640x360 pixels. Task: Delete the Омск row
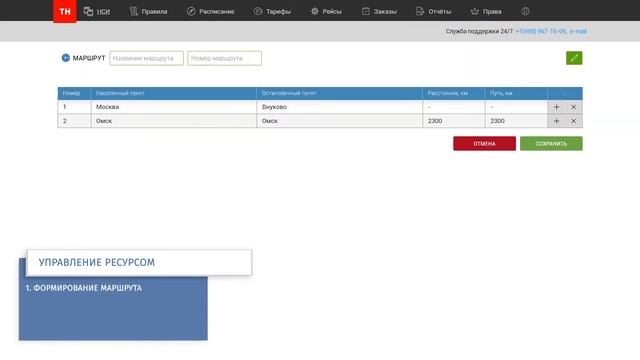click(573, 121)
